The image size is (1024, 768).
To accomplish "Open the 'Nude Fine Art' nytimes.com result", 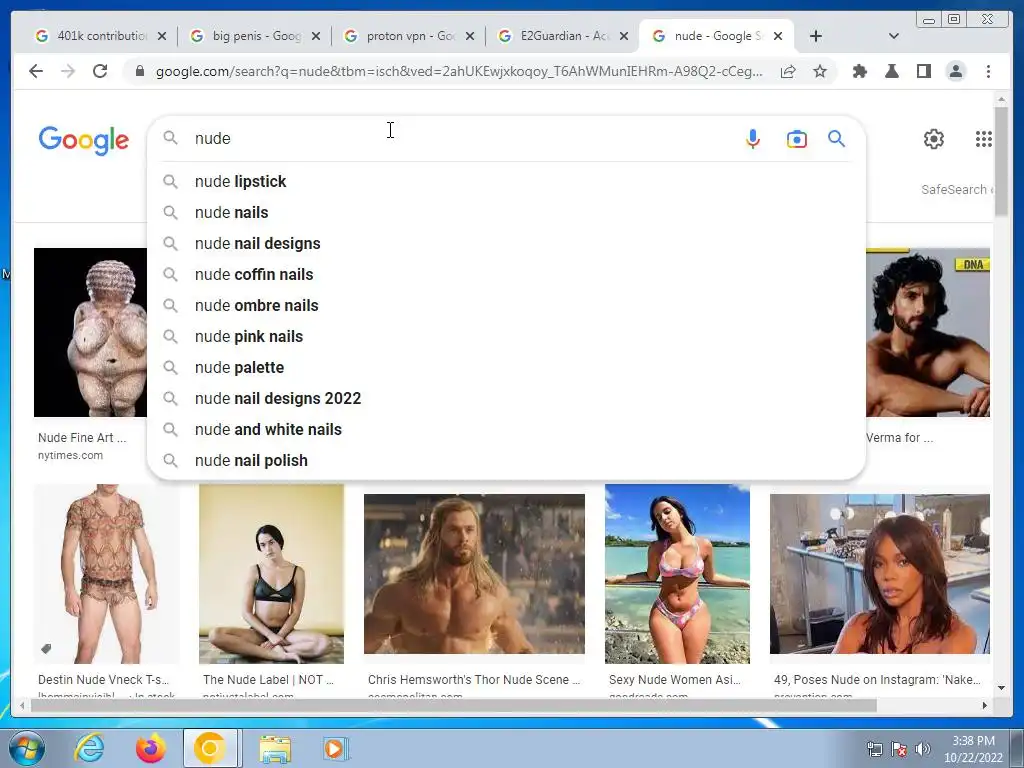I will click(82, 438).
